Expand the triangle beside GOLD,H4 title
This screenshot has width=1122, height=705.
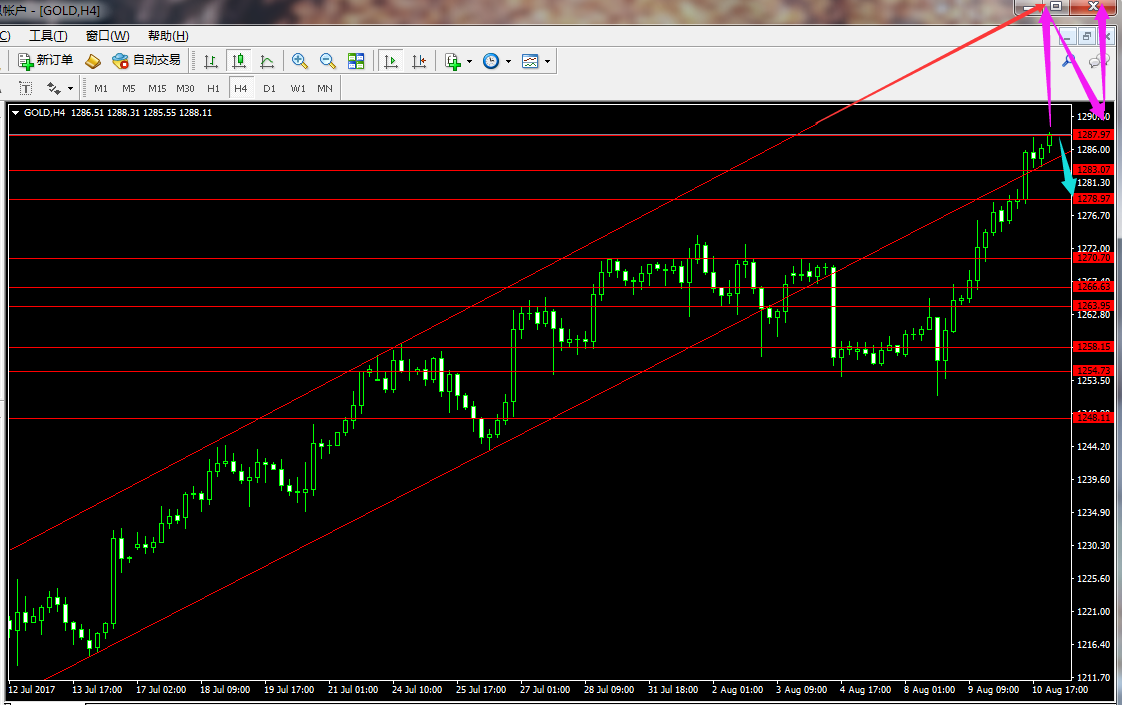click(x=15, y=113)
